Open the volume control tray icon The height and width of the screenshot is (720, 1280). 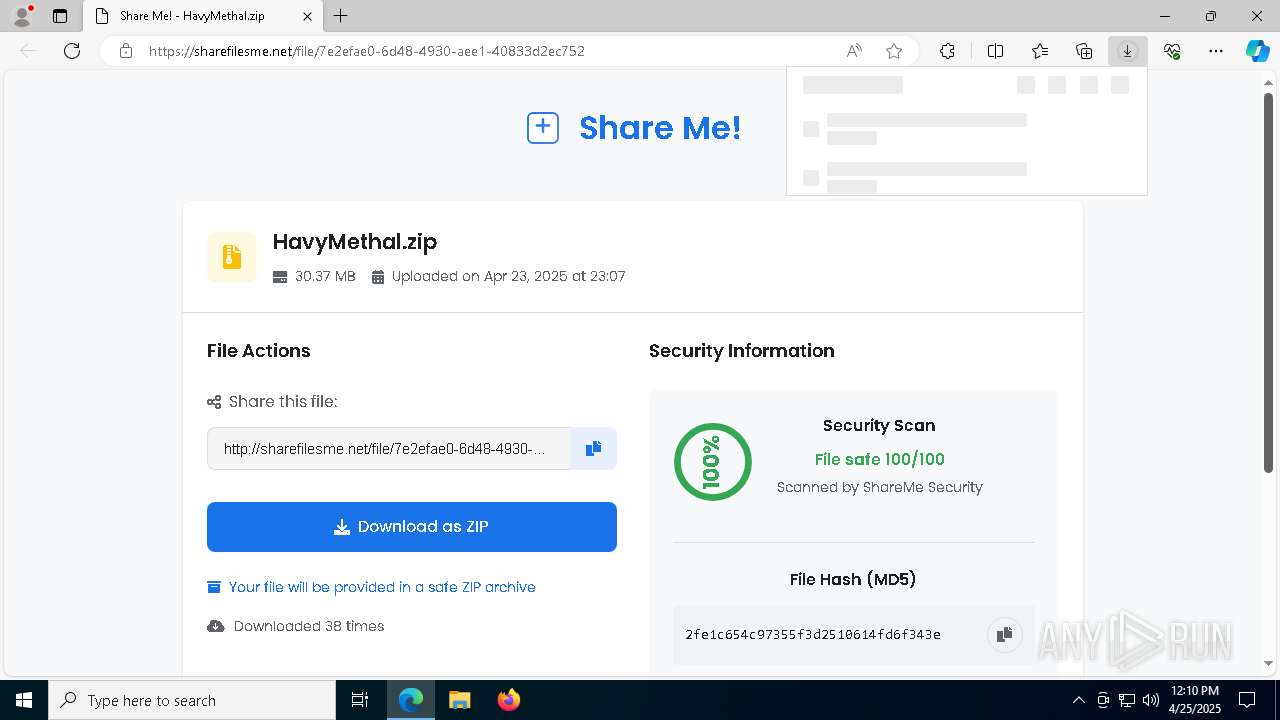[x=1150, y=700]
